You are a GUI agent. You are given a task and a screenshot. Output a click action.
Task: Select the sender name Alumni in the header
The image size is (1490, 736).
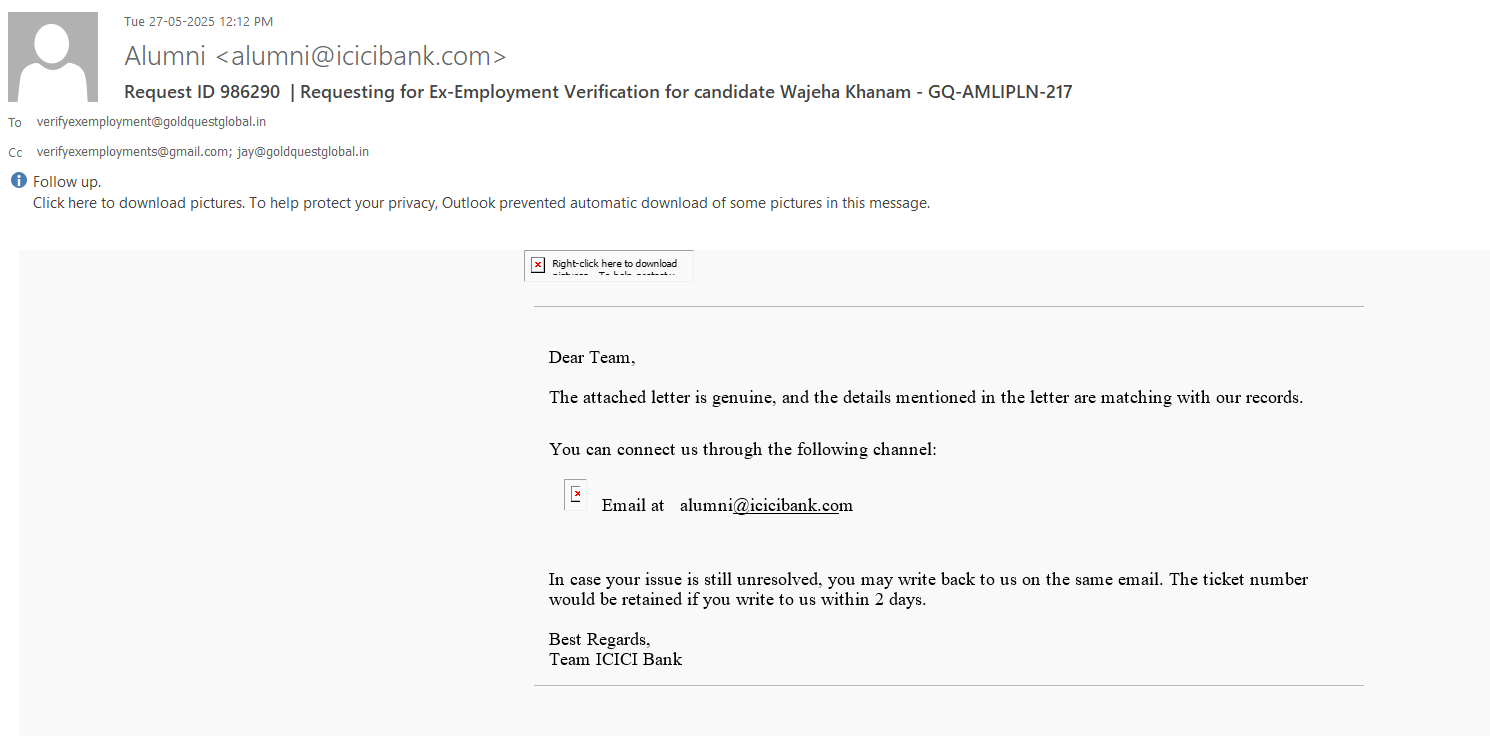pyautogui.click(x=165, y=56)
